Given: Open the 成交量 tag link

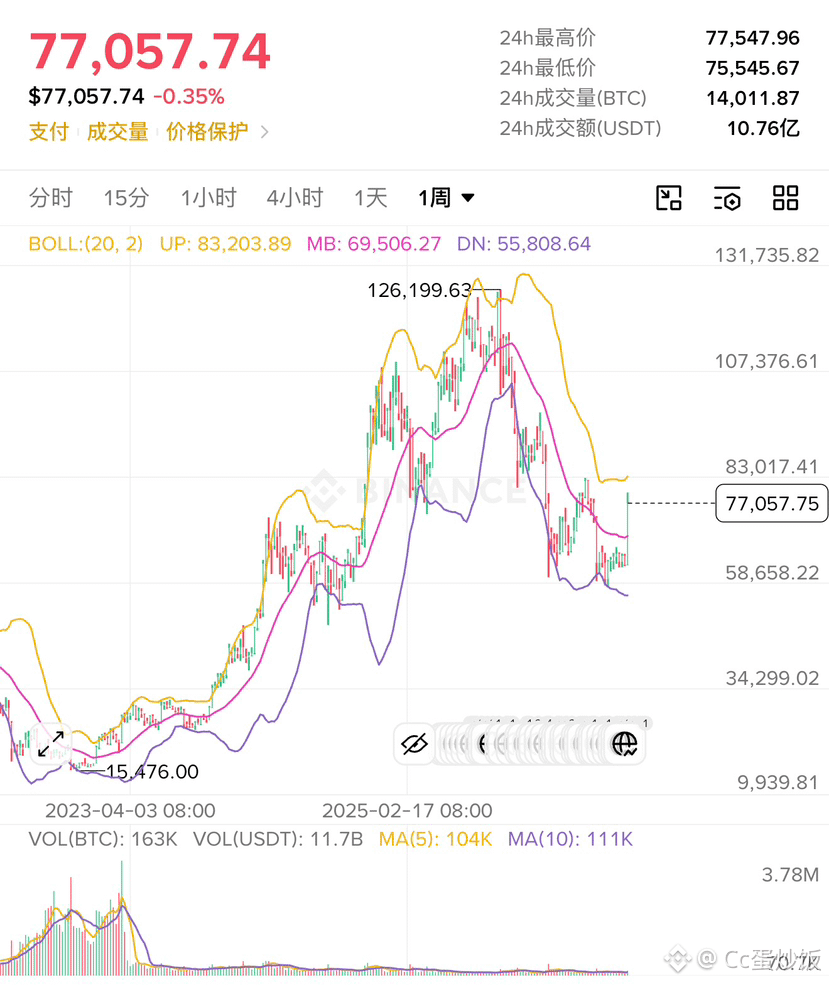Looking at the screenshot, I should coord(117,132).
